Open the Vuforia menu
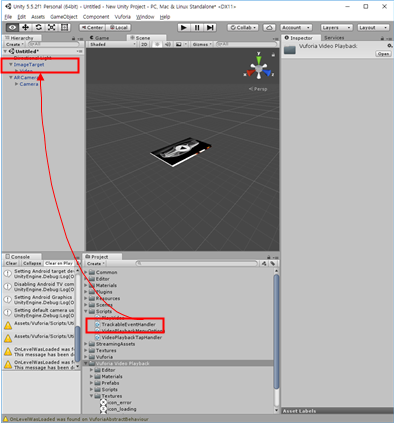Image resolution: width=394 pixels, height=423 pixels. pyautogui.click(x=123, y=17)
